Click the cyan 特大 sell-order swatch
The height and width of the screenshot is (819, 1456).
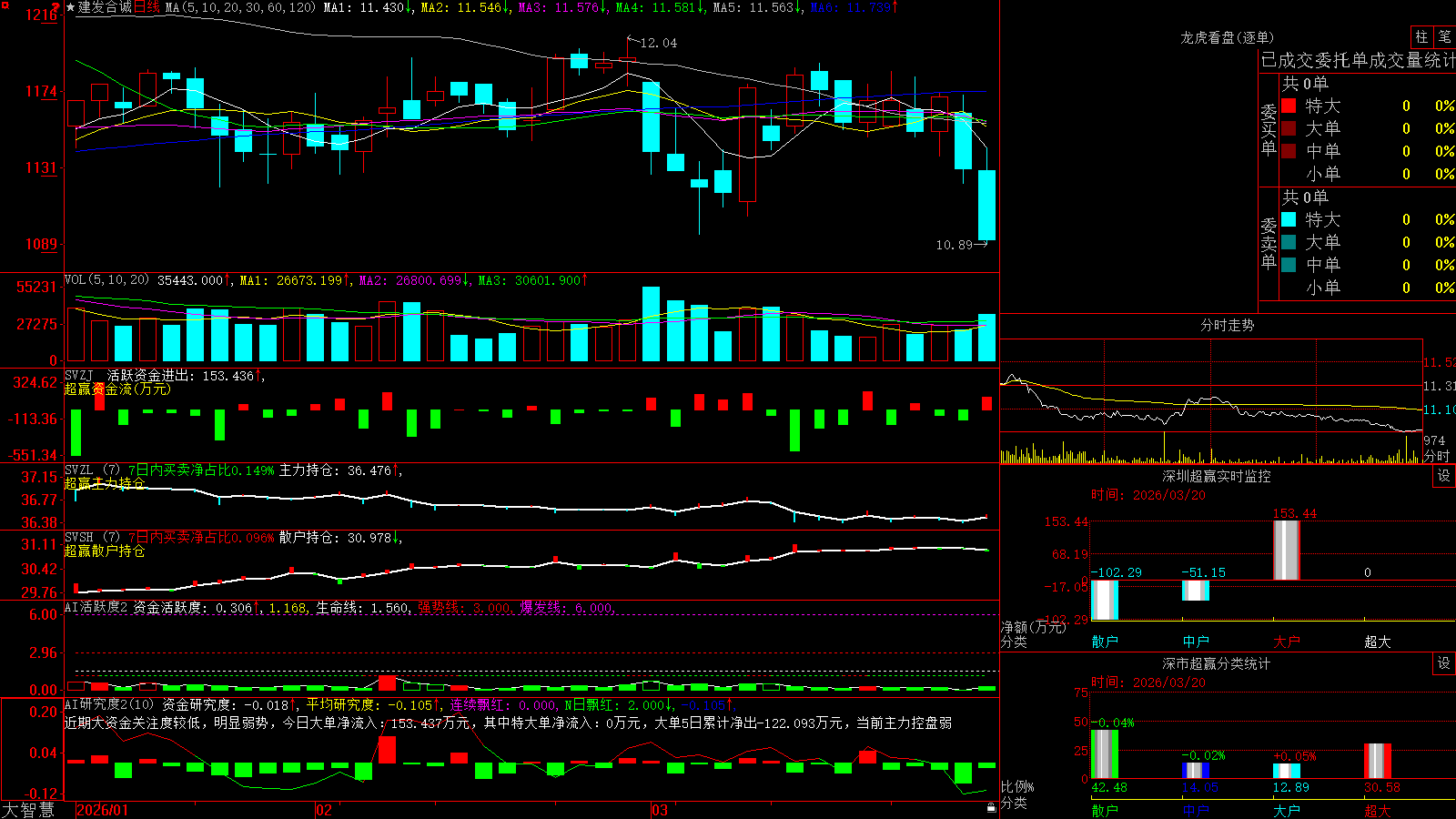click(1289, 219)
